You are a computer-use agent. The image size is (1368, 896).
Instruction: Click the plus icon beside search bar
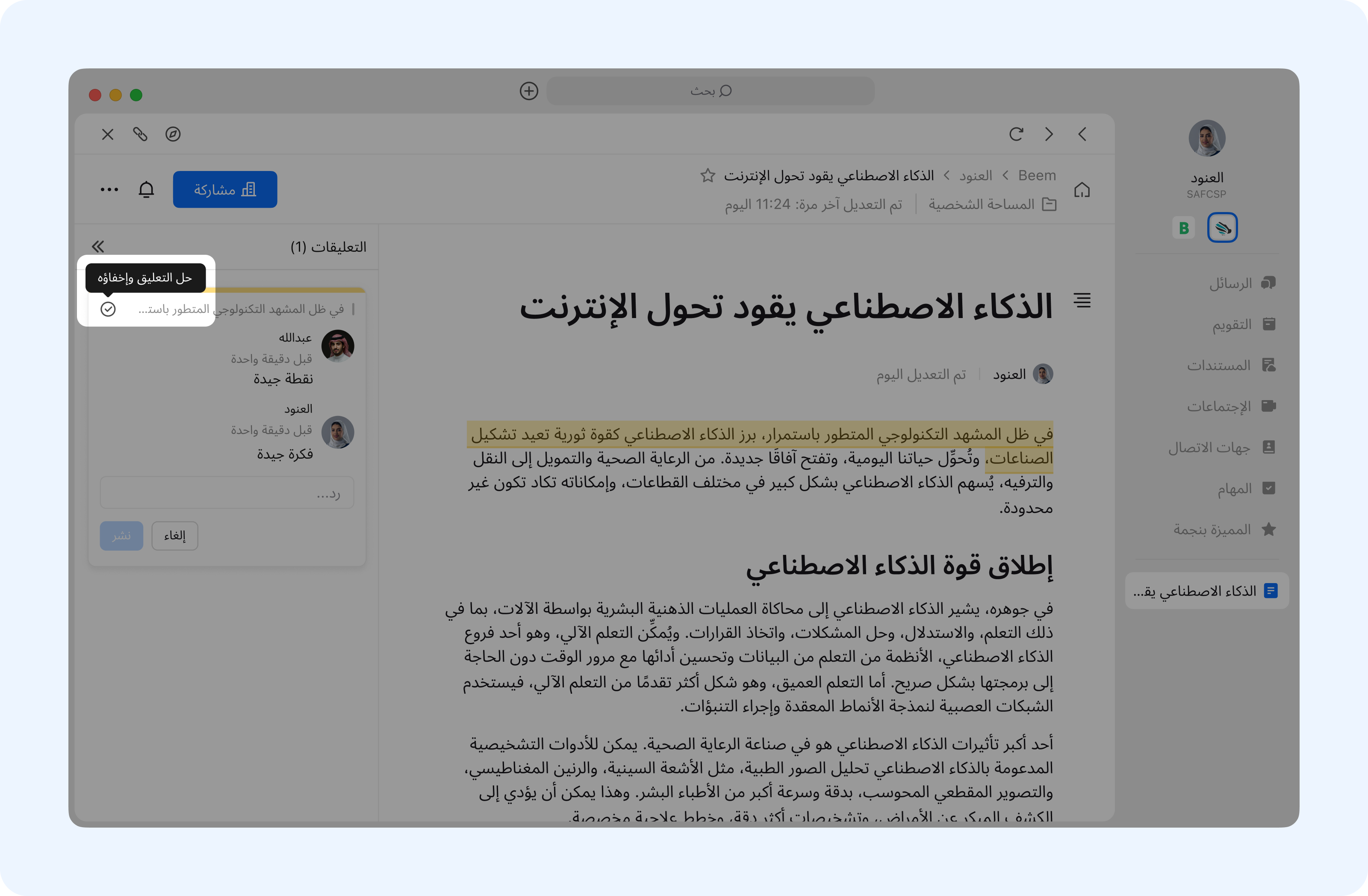tap(529, 91)
